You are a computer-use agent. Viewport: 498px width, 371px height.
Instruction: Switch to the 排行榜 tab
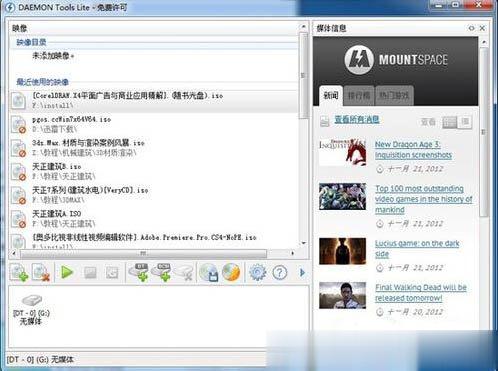point(359,96)
